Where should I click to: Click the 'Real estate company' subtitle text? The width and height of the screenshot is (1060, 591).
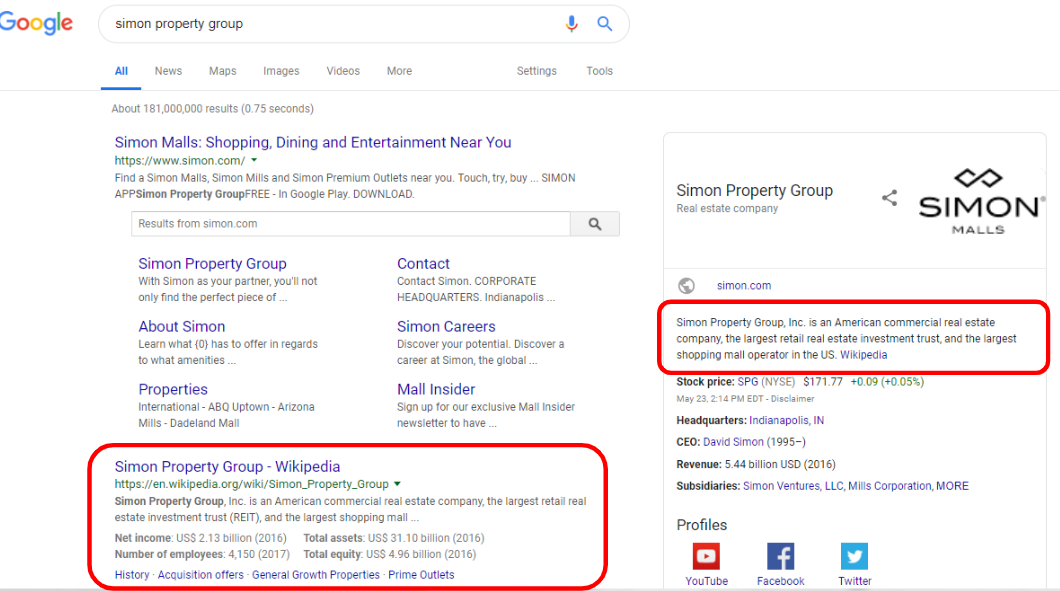(727, 208)
